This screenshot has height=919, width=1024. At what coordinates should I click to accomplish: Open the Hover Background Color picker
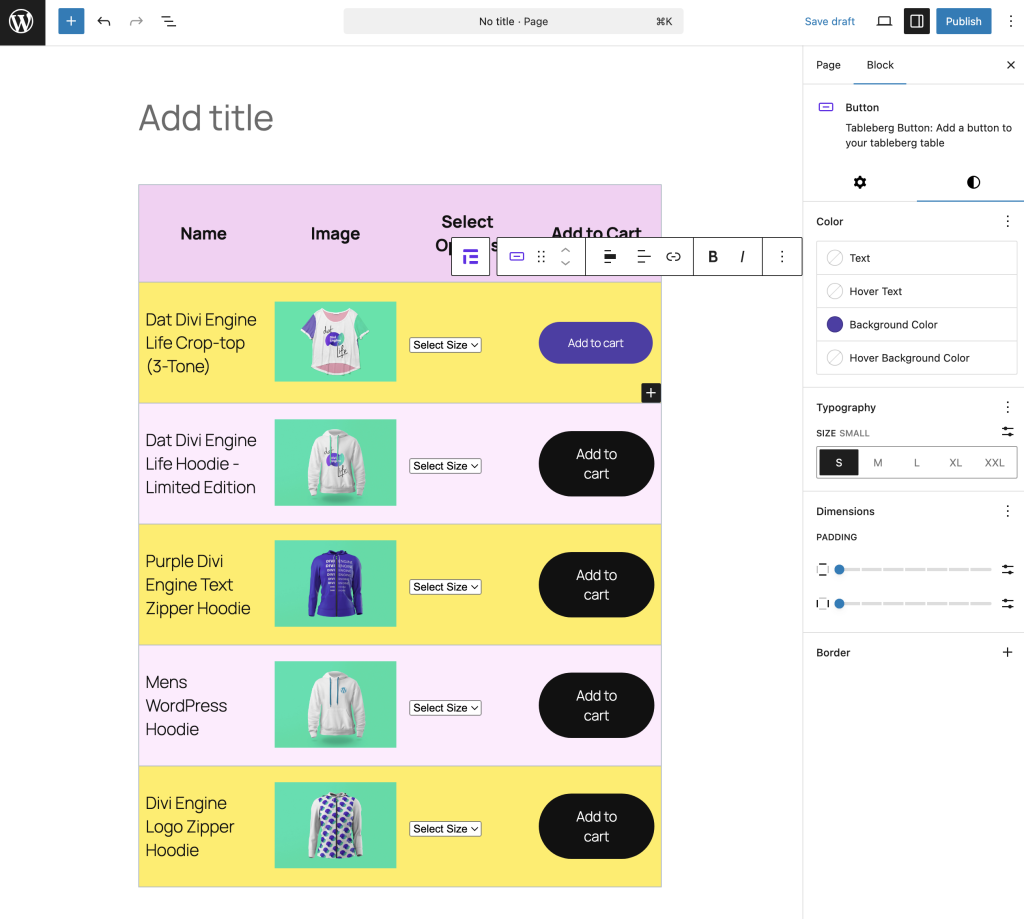(x=916, y=358)
